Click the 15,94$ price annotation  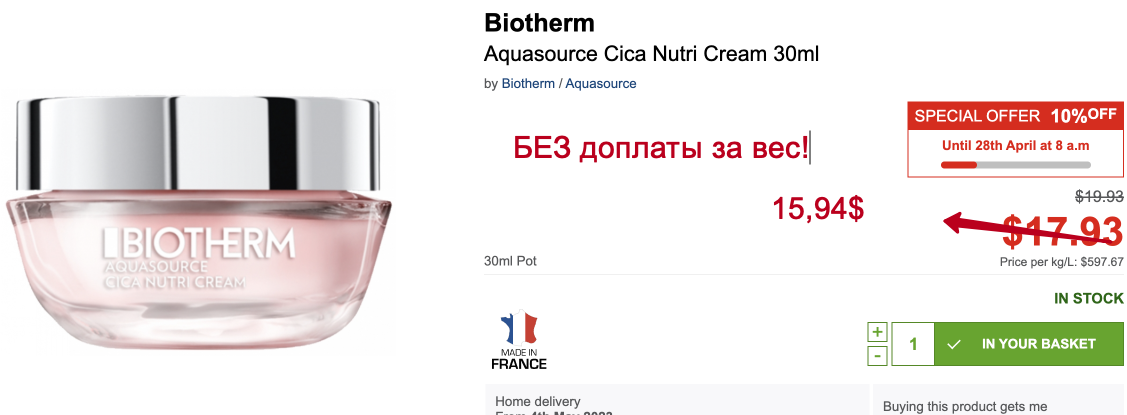click(817, 208)
